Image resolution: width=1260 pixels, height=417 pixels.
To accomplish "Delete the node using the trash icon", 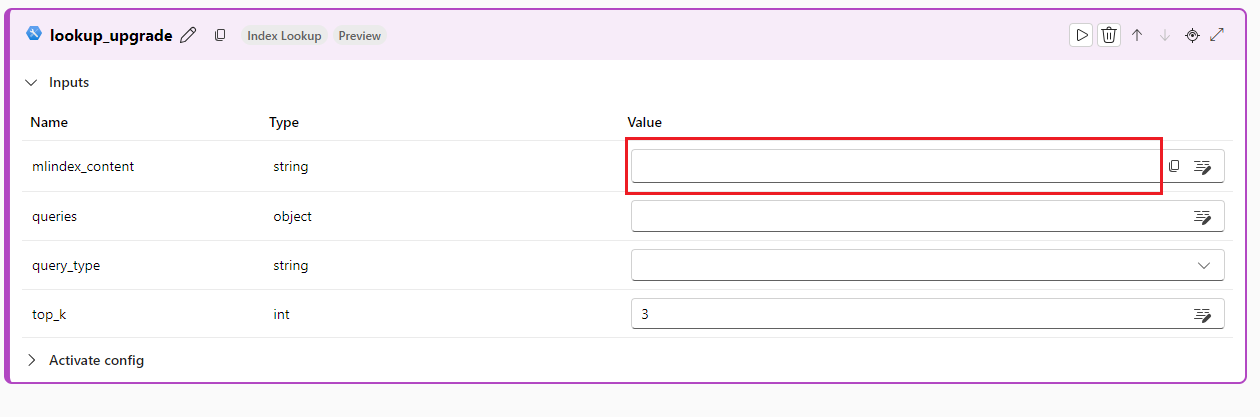I will point(1109,35).
